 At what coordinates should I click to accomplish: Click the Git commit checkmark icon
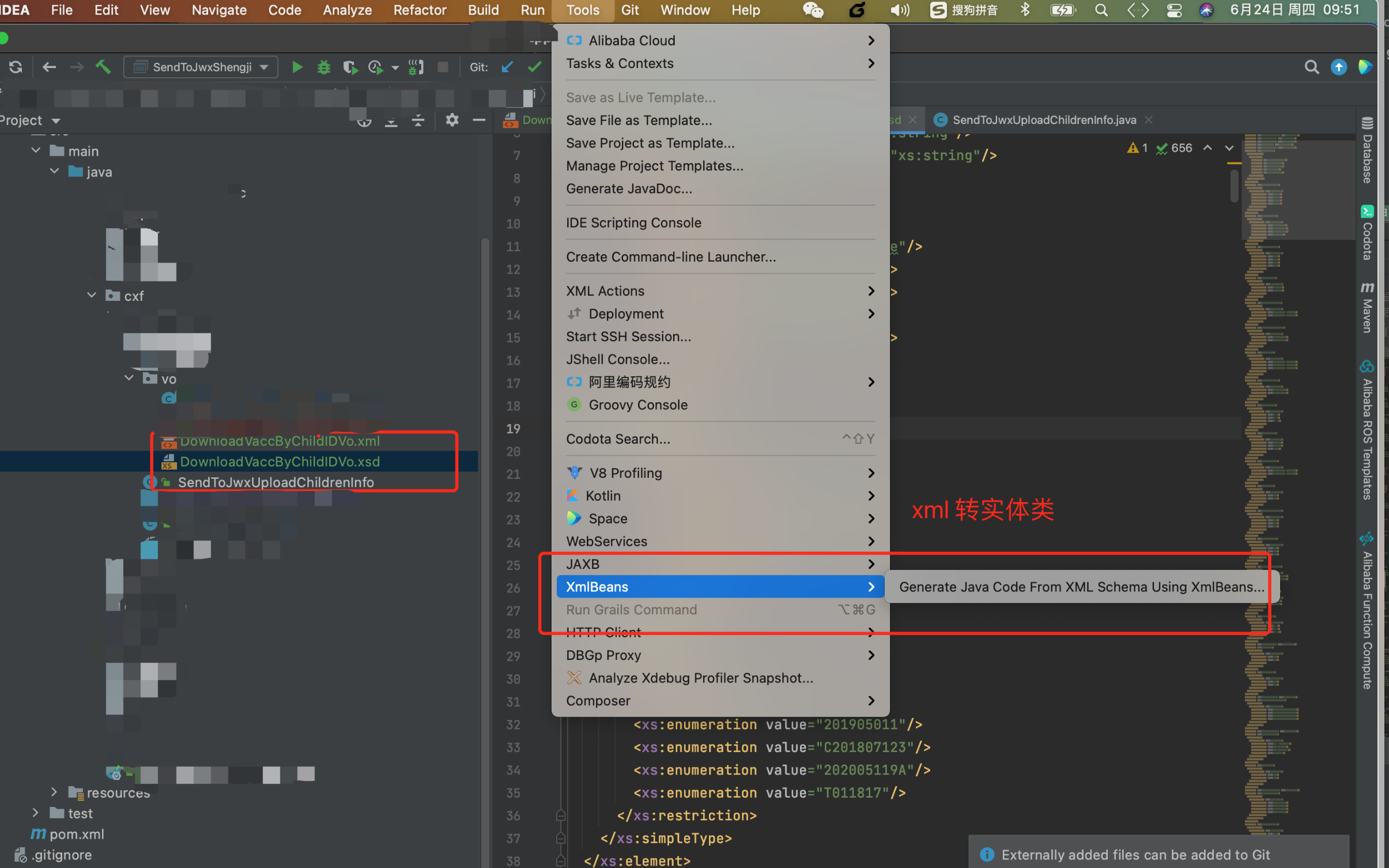534,67
